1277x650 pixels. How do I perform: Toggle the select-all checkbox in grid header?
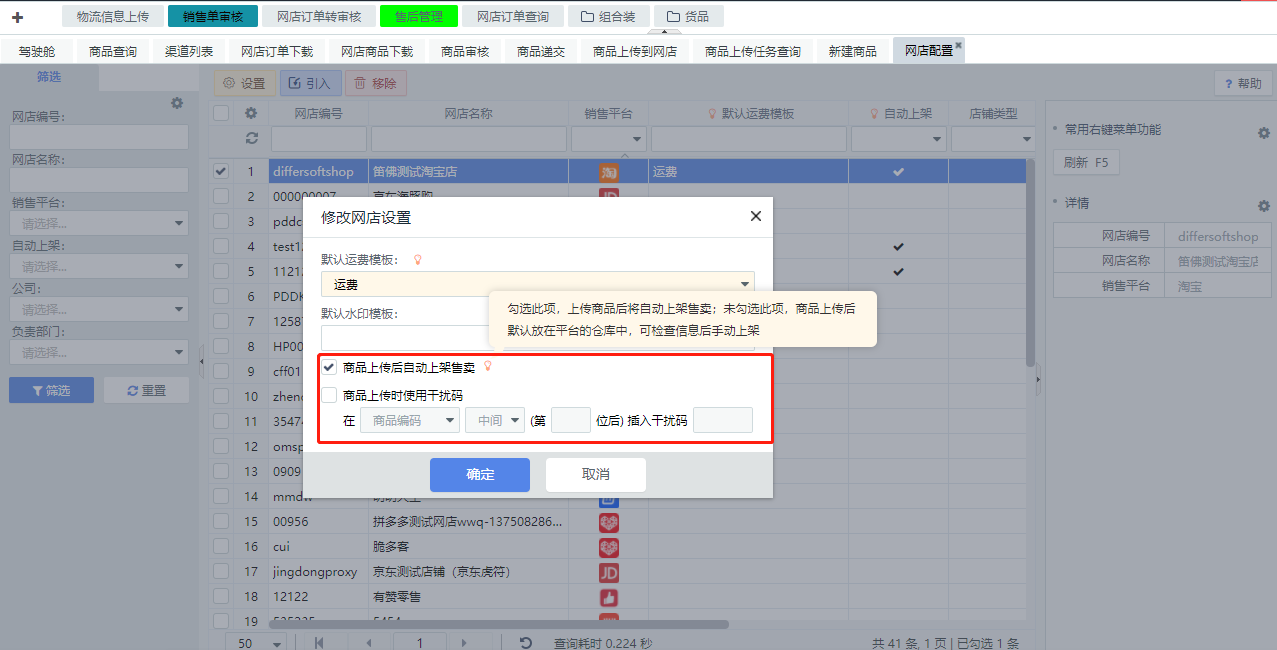click(221, 113)
